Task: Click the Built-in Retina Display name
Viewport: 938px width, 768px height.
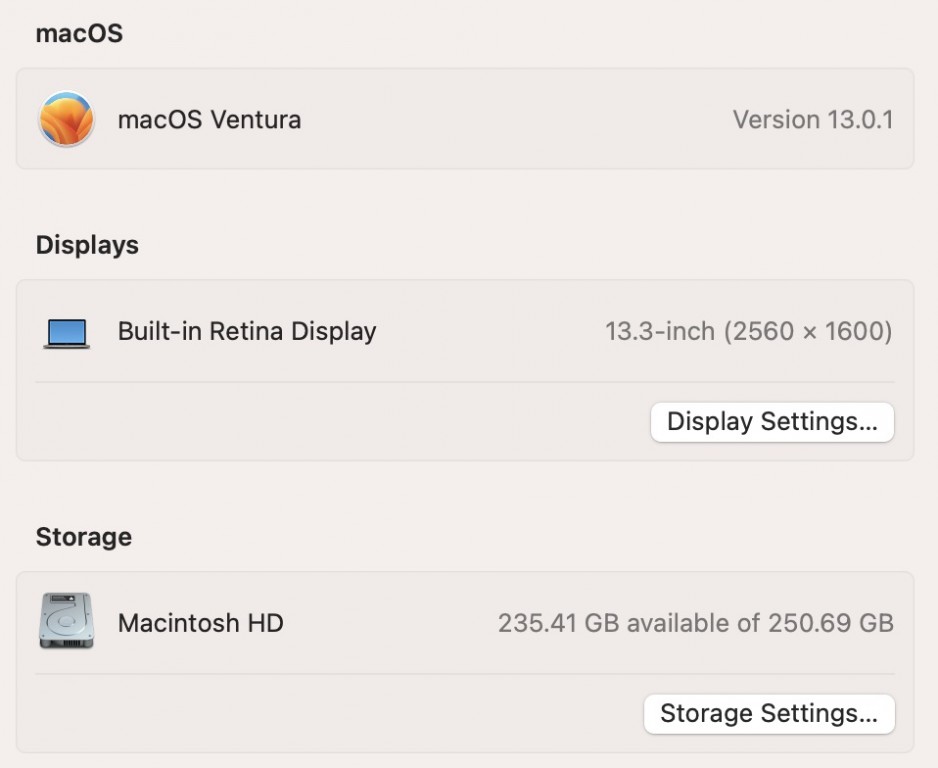Action: coord(247,332)
